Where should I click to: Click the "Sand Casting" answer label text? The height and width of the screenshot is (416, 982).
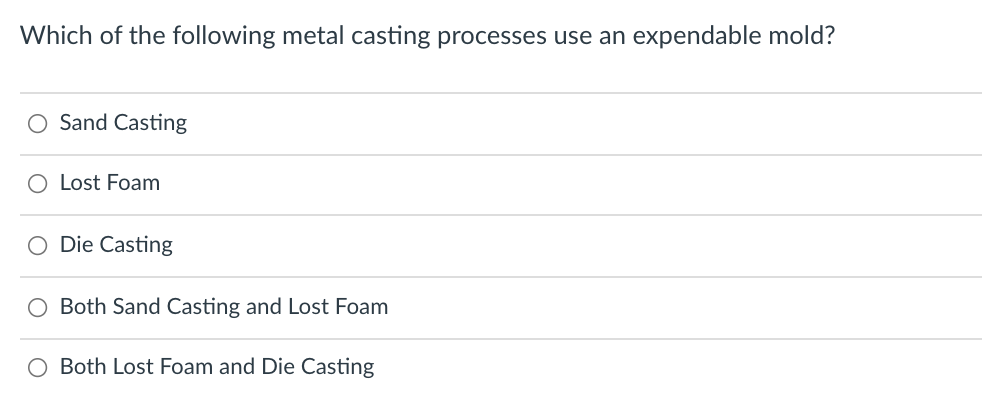pyautogui.click(x=123, y=123)
